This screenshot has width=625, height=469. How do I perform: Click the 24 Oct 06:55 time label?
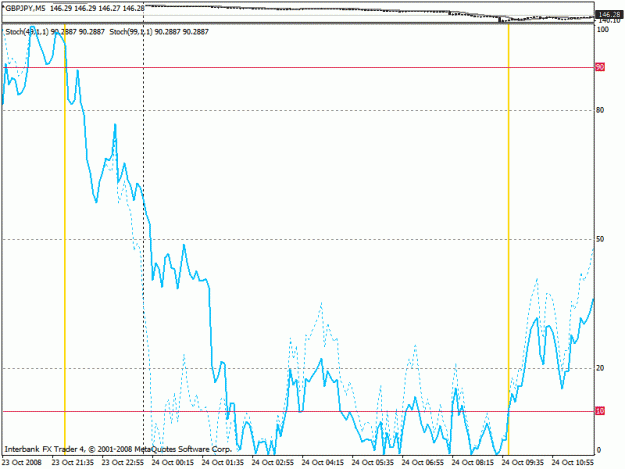pos(423,462)
